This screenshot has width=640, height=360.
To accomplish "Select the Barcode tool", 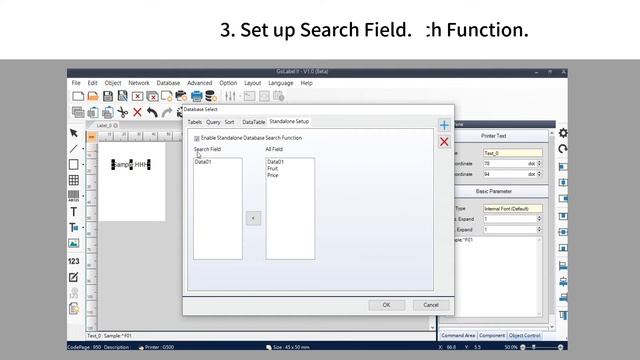I will click(x=74, y=196).
